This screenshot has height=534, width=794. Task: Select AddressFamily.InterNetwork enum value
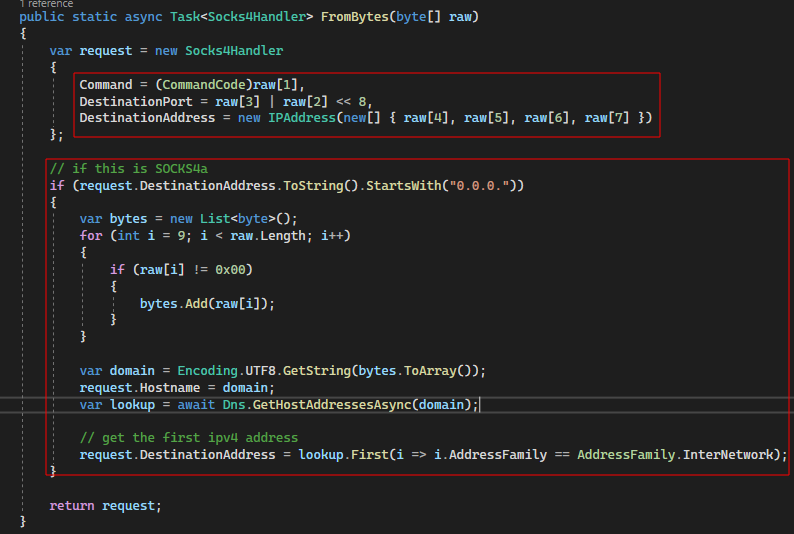point(676,455)
